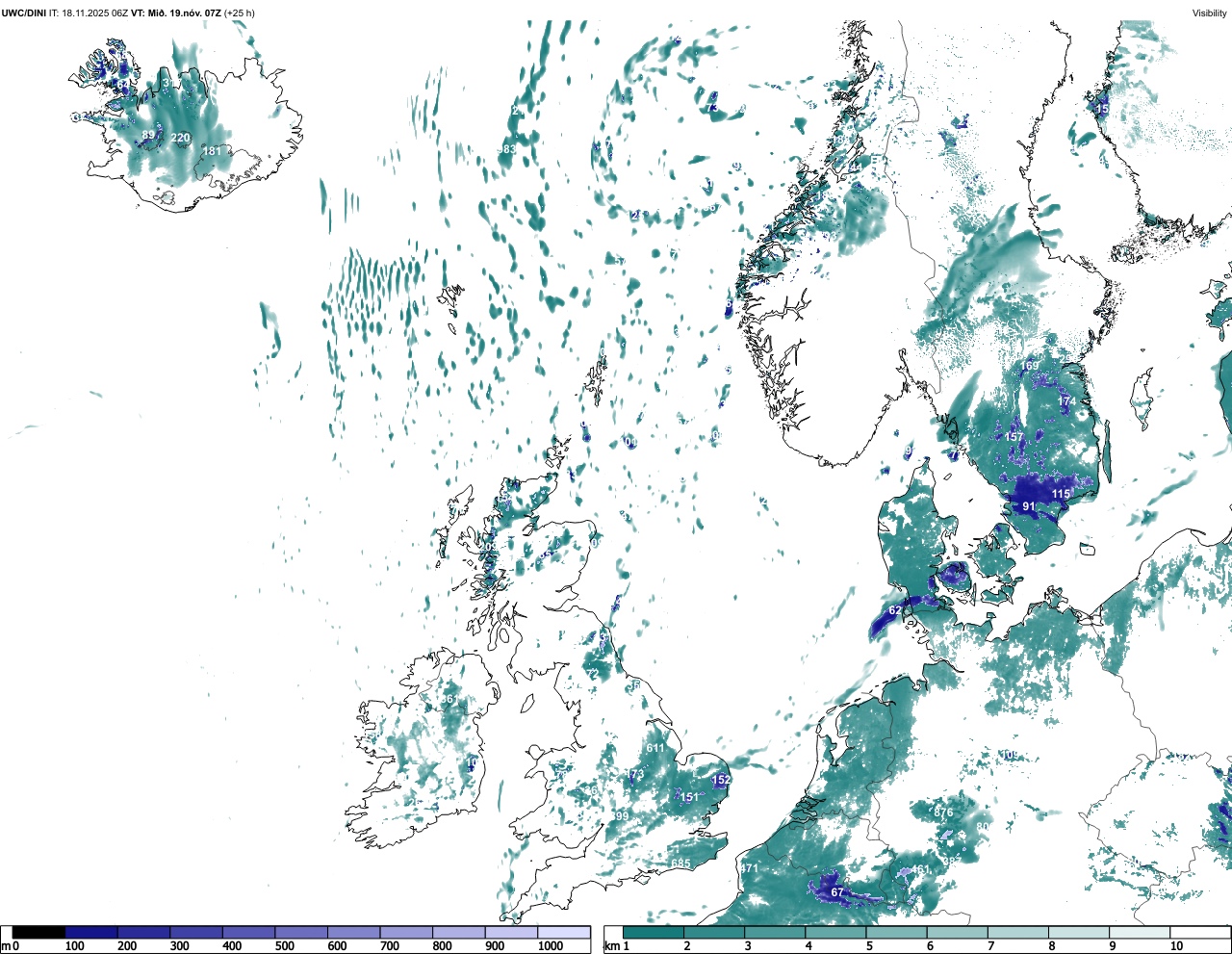1232x954 pixels.
Task: Click the '220' visibility value over Iceland
Action: 180,138
